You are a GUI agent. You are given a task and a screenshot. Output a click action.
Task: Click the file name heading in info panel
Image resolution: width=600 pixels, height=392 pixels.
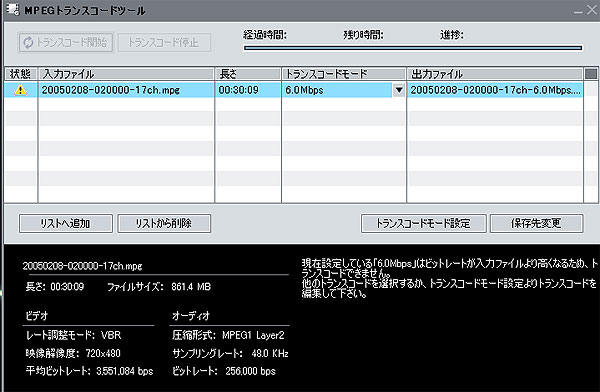click(x=82, y=266)
